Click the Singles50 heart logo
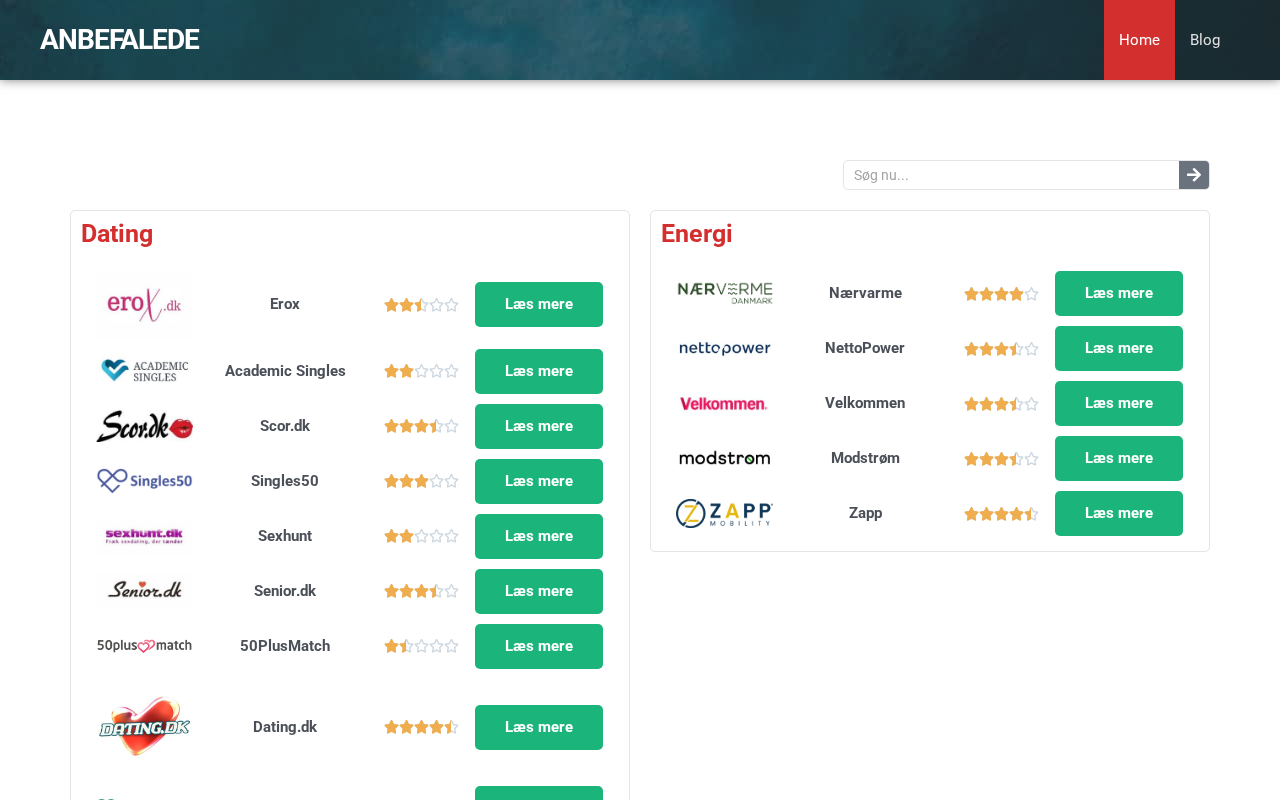The width and height of the screenshot is (1280, 800). pos(144,481)
